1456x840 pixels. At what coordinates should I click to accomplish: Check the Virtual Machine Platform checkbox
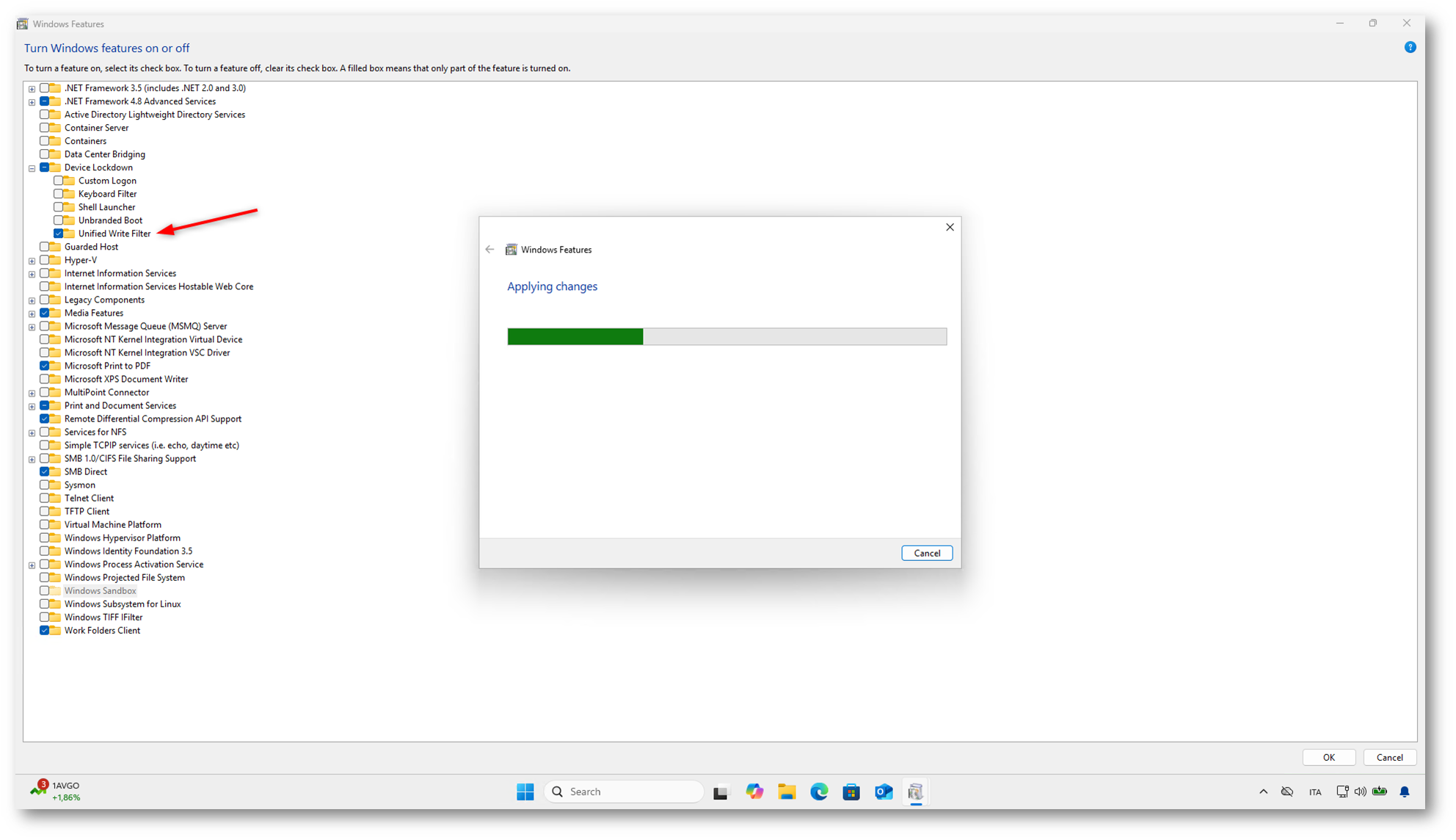tap(45, 524)
